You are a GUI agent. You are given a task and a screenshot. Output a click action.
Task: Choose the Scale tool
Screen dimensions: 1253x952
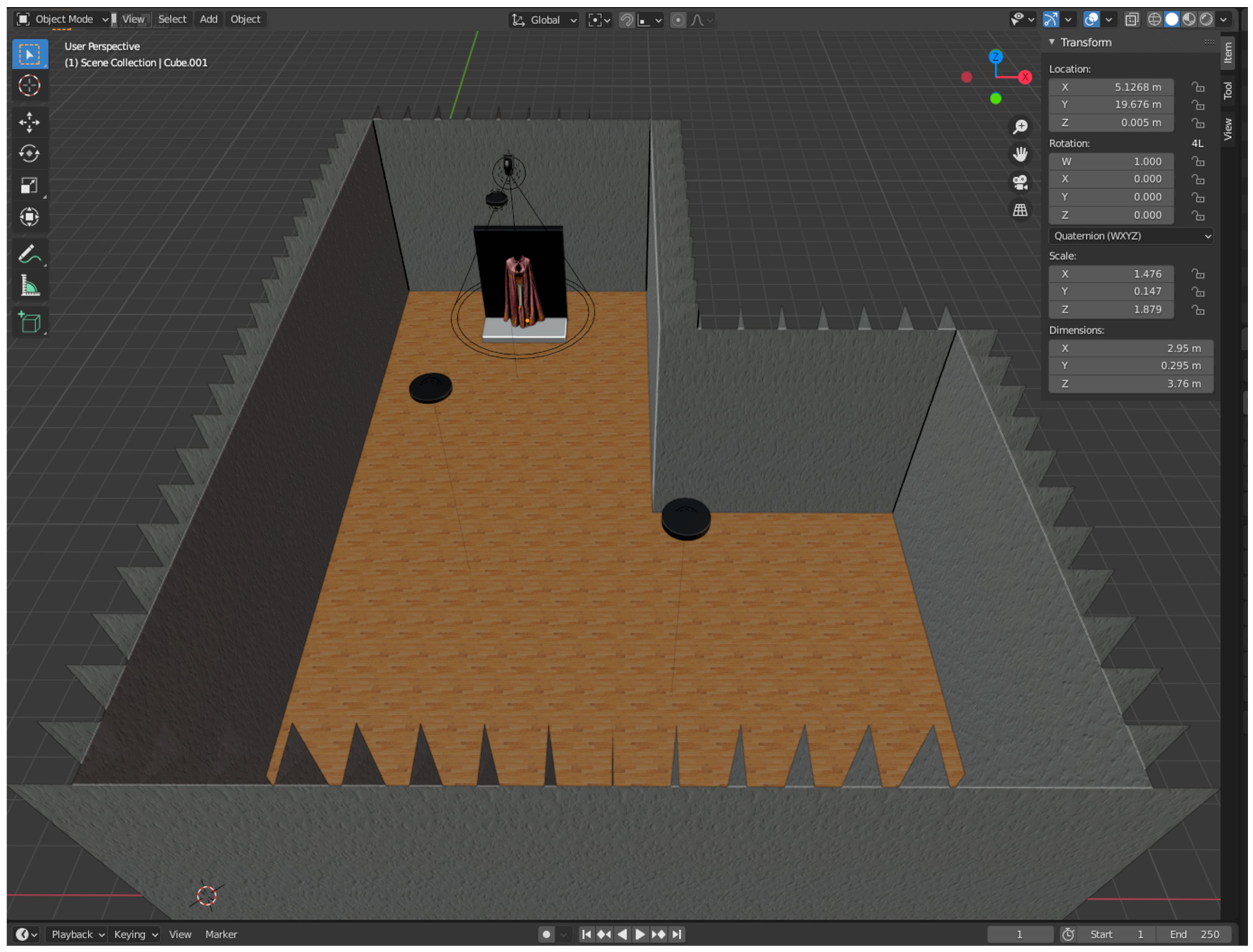pos(29,185)
